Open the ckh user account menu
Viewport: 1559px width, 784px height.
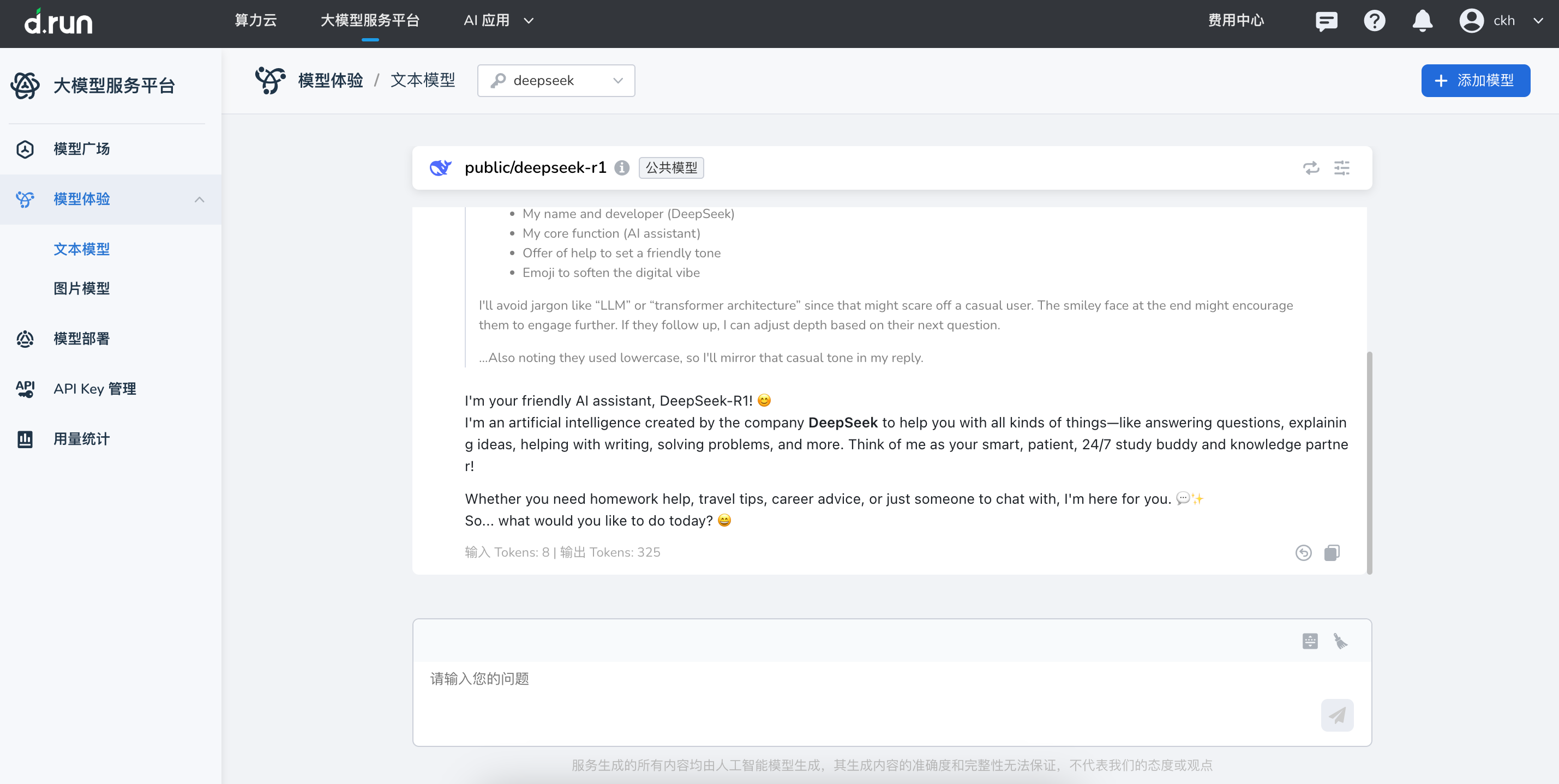pyautogui.click(x=1502, y=21)
